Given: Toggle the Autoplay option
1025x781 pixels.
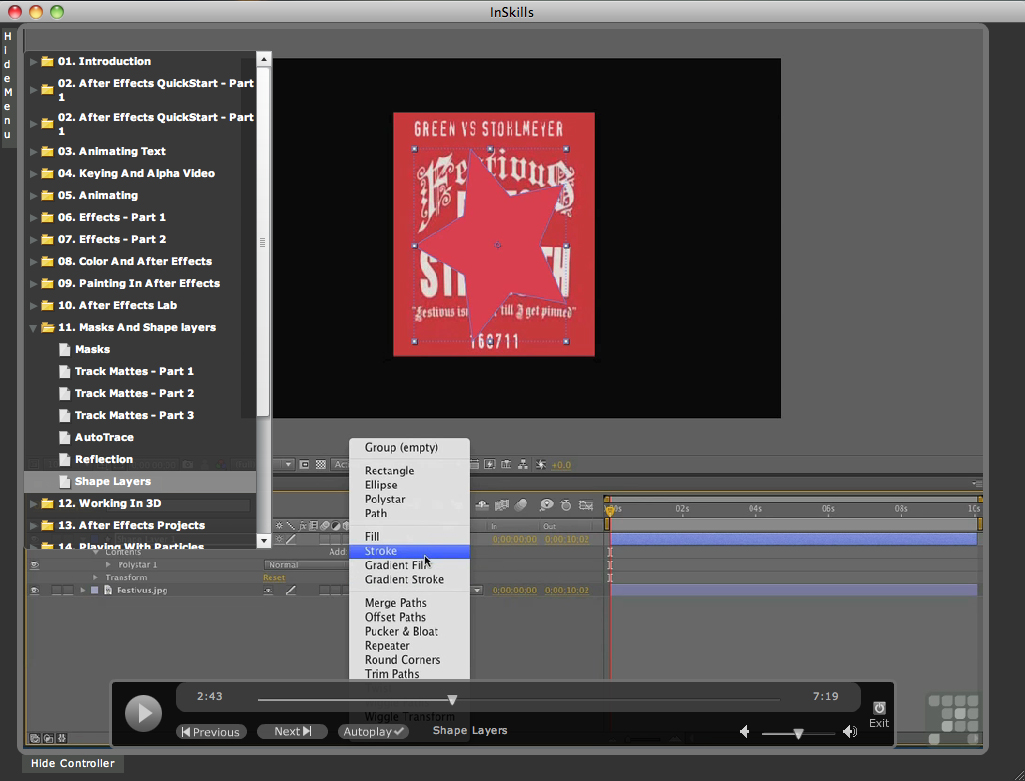Looking at the screenshot, I should point(373,731).
